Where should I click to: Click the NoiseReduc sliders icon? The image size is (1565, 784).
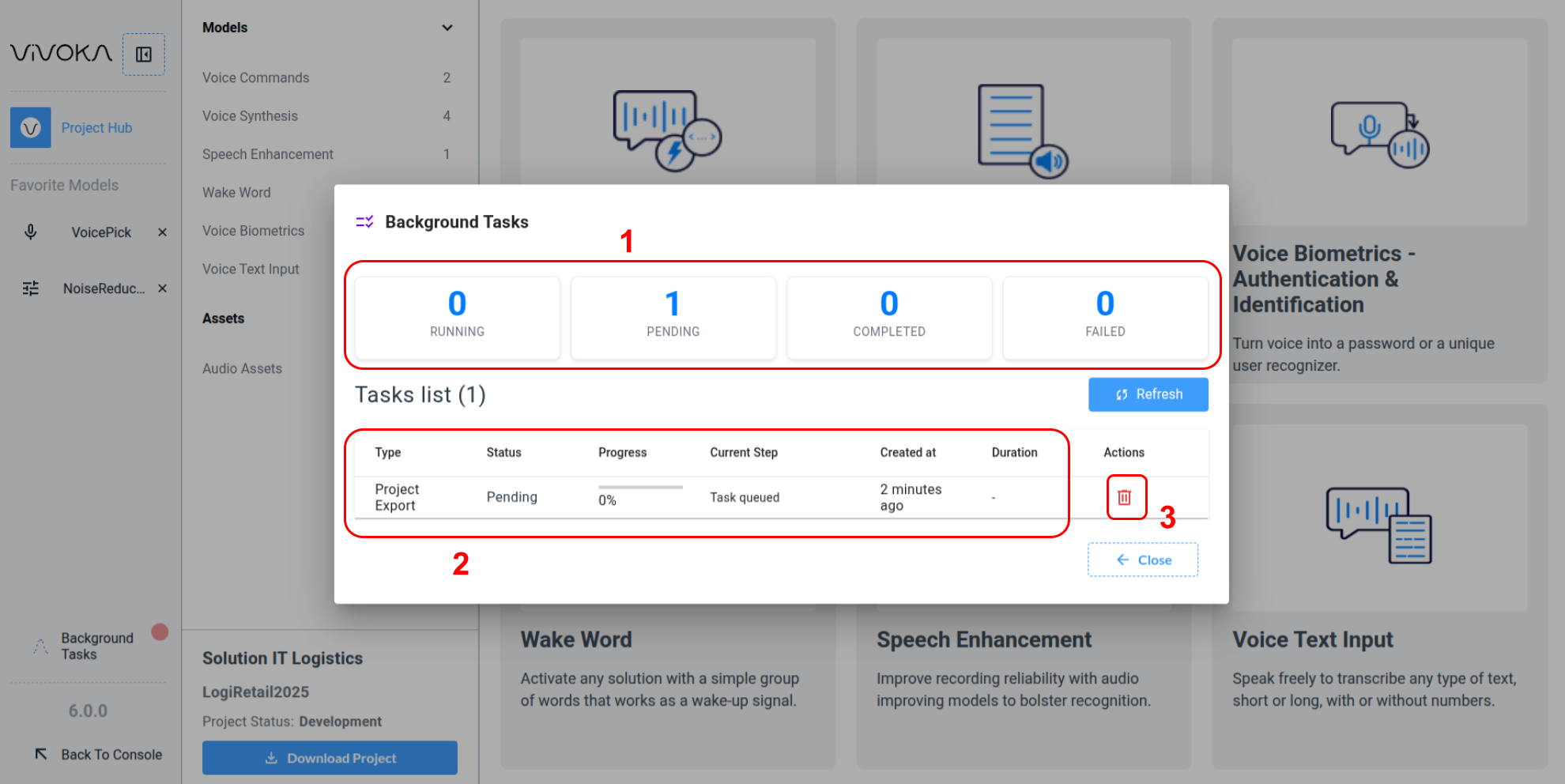pyautogui.click(x=31, y=288)
